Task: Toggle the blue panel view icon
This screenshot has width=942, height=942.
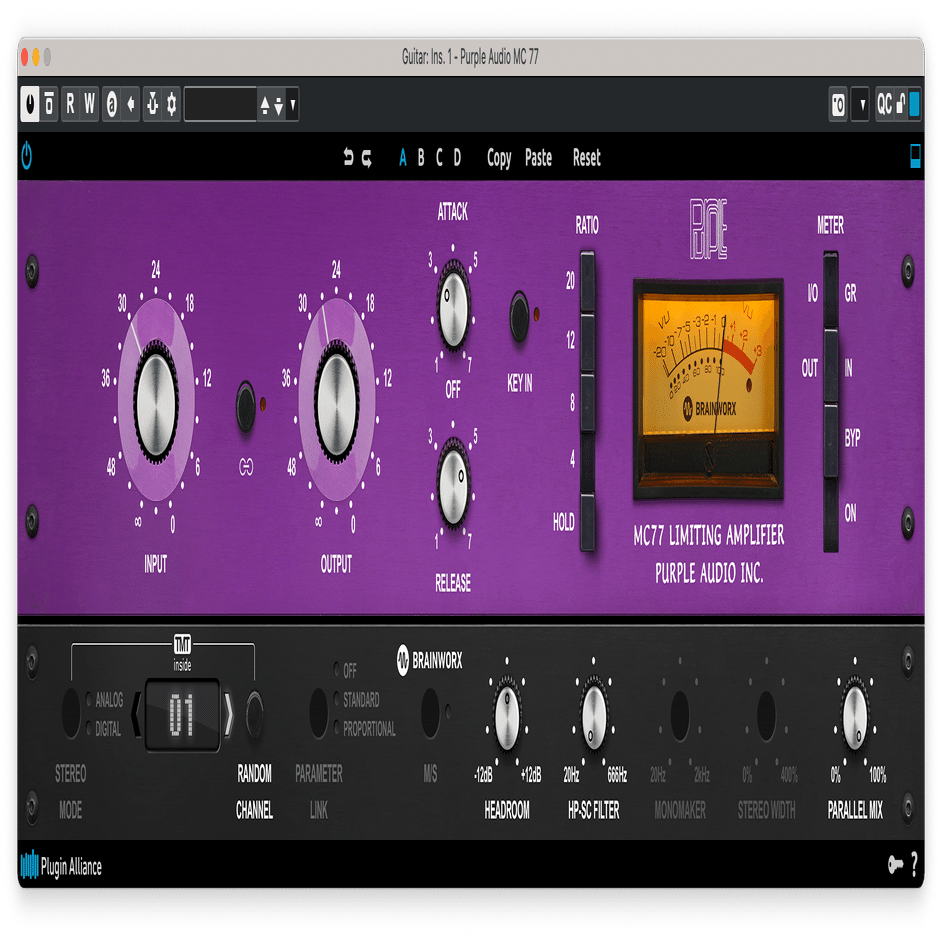Action: tap(915, 156)
